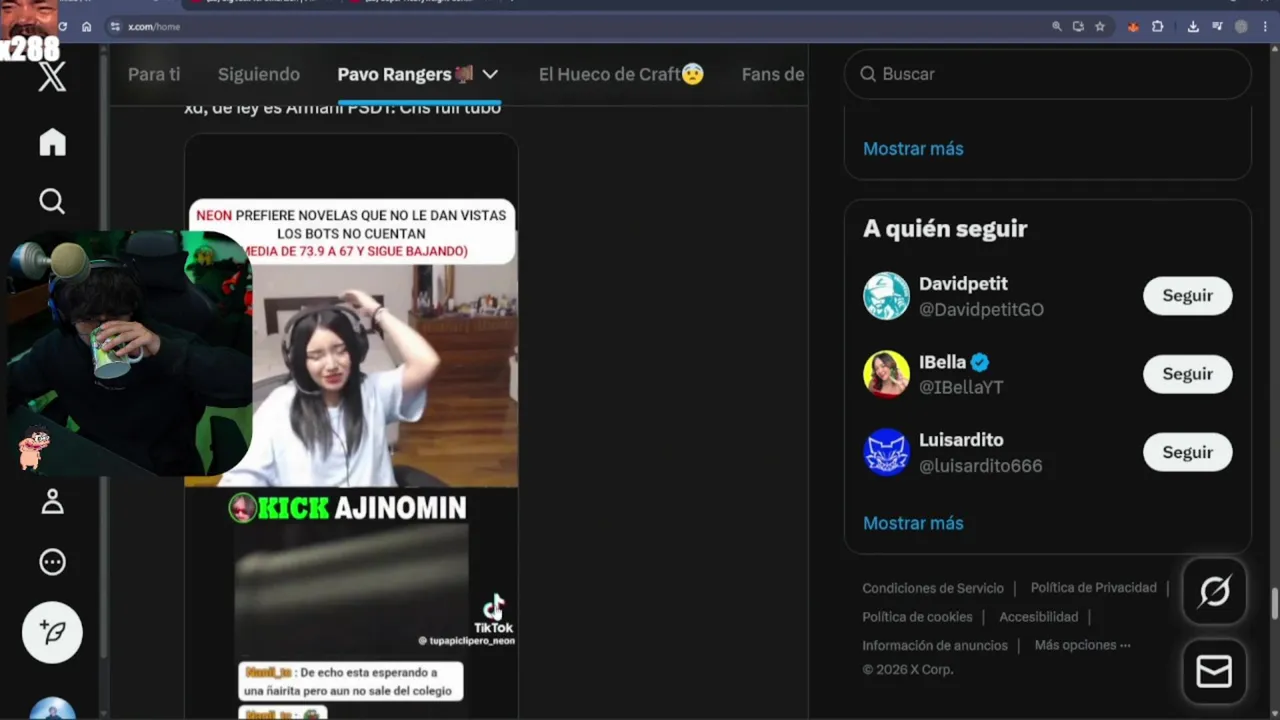
Task: Open Accesibilidad footer link
Action: 1038,617
